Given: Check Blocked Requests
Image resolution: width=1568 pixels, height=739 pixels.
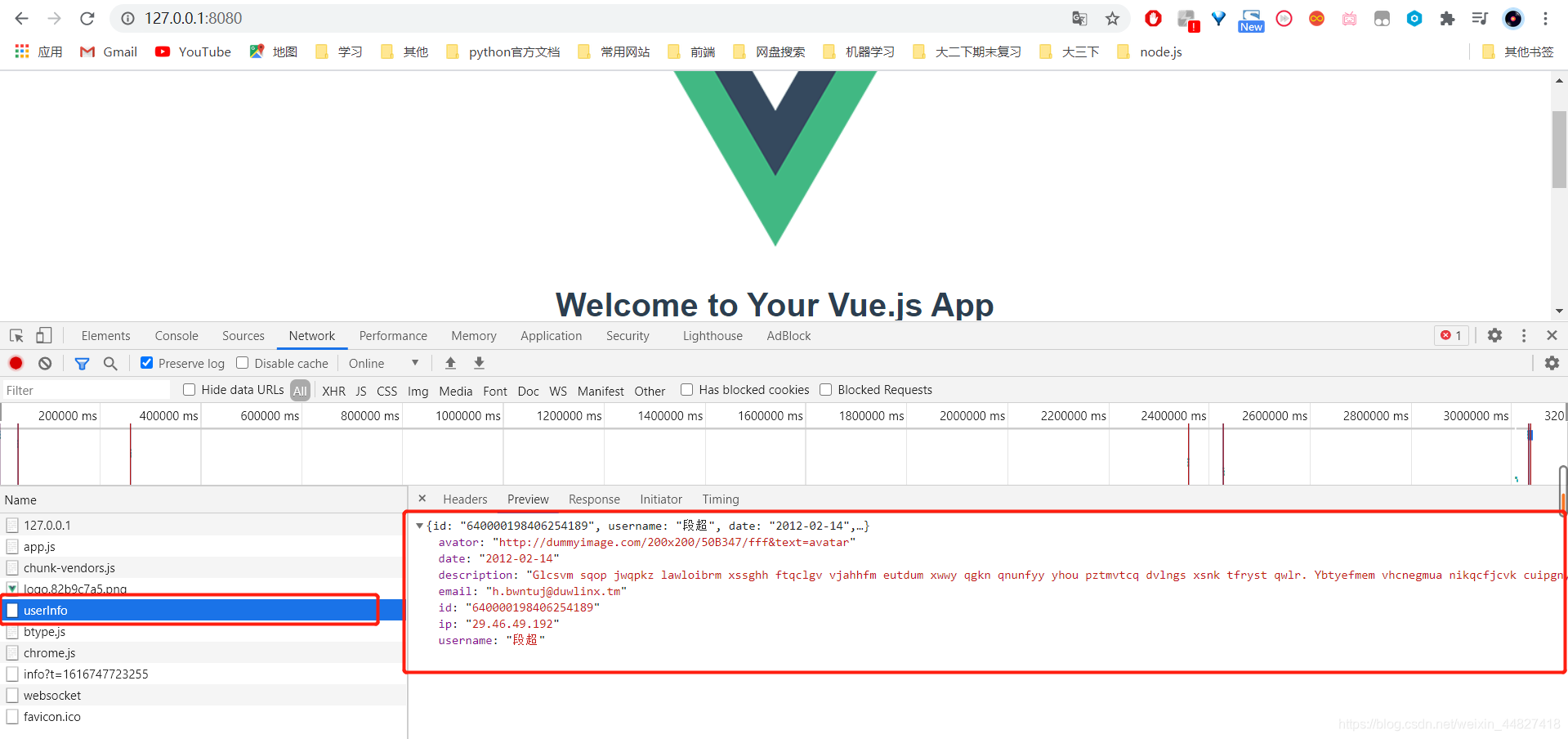Looking at the screenshot, I should pyautogui.click(x=825, y=390).
